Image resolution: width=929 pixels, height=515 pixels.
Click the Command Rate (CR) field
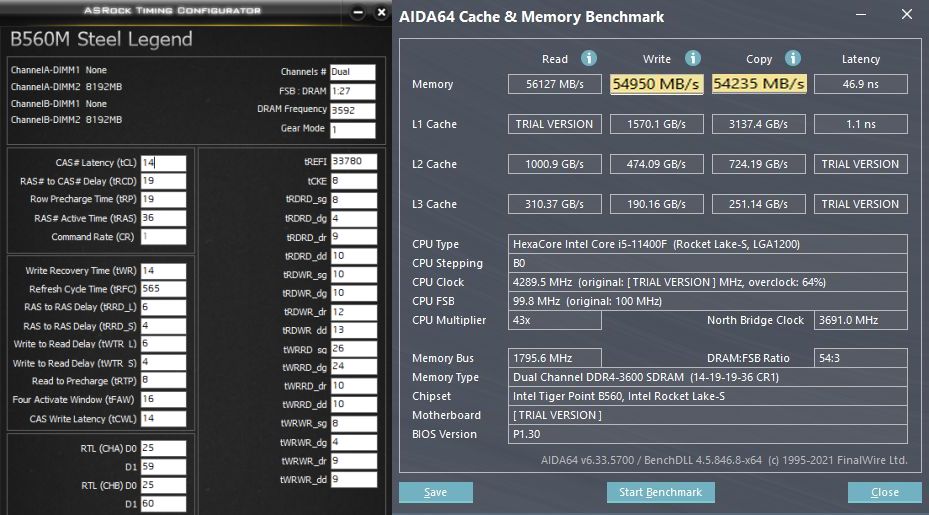coord(163,236)
